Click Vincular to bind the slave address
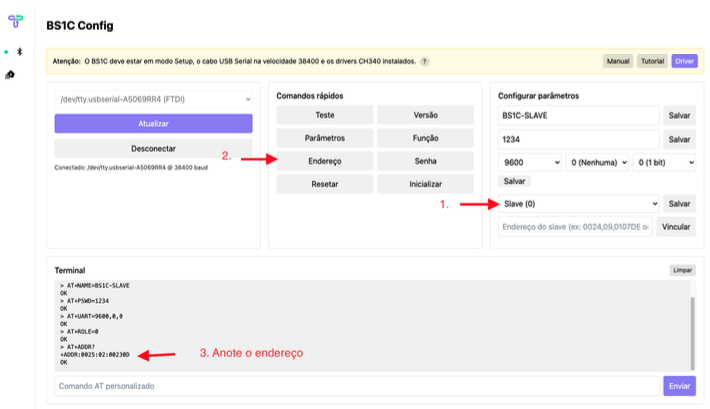The width and height of the screenshot is (710, 409). tap(676, 227)
